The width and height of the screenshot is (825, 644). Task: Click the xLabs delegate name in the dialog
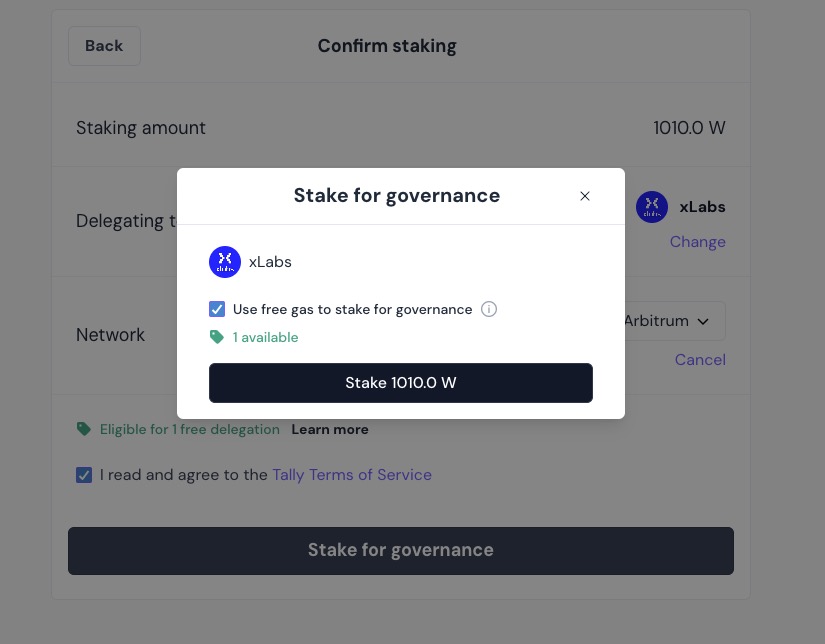270,262
